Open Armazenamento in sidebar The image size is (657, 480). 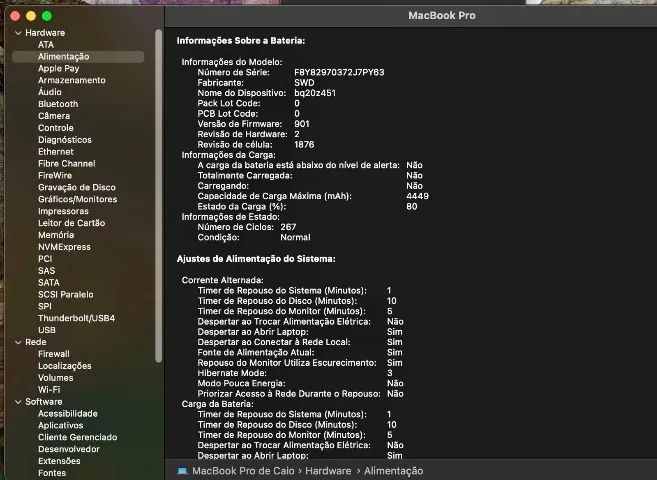click(72, 80)
